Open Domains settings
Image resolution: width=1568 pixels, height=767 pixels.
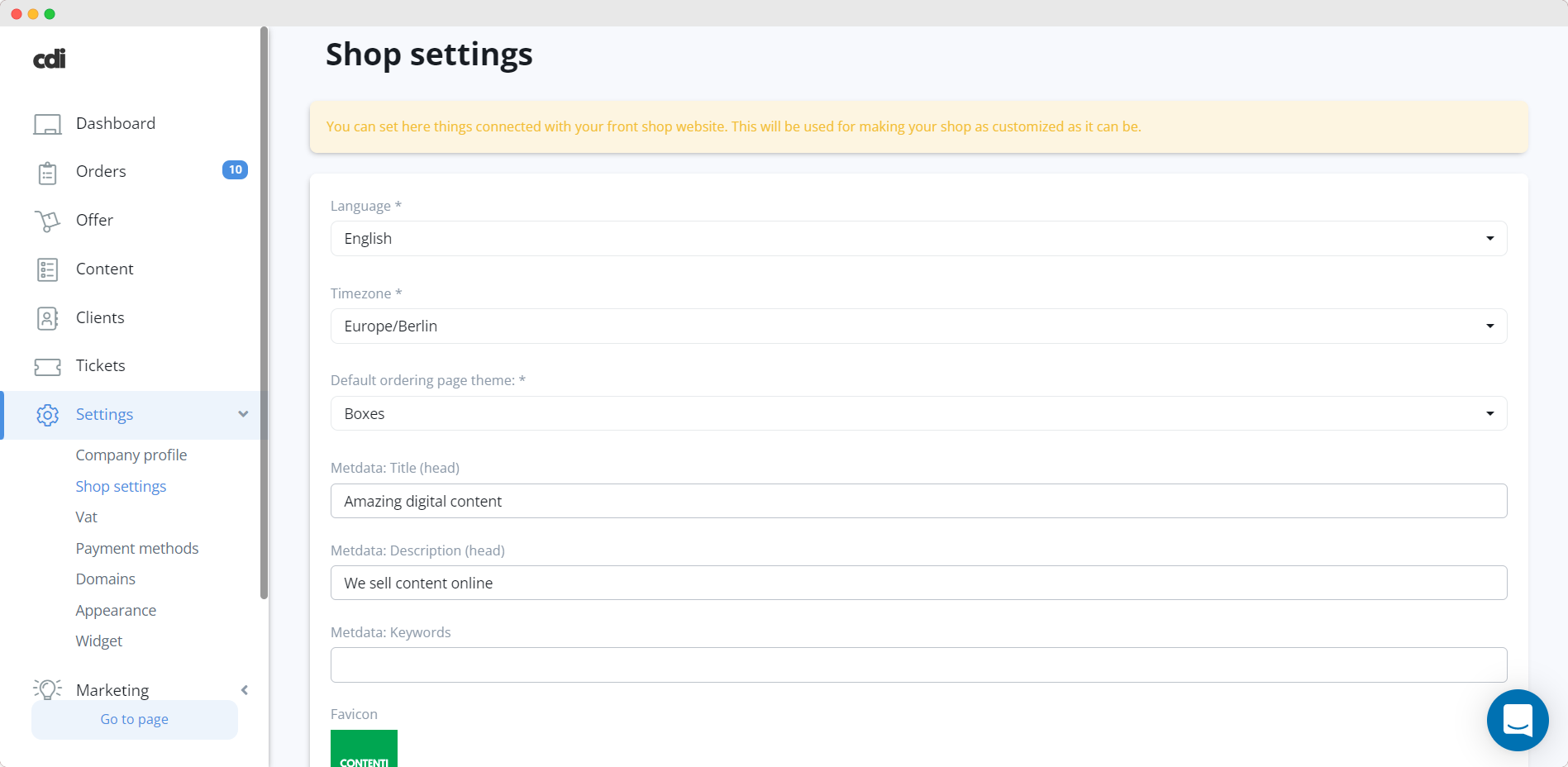(x=105, y=579)
